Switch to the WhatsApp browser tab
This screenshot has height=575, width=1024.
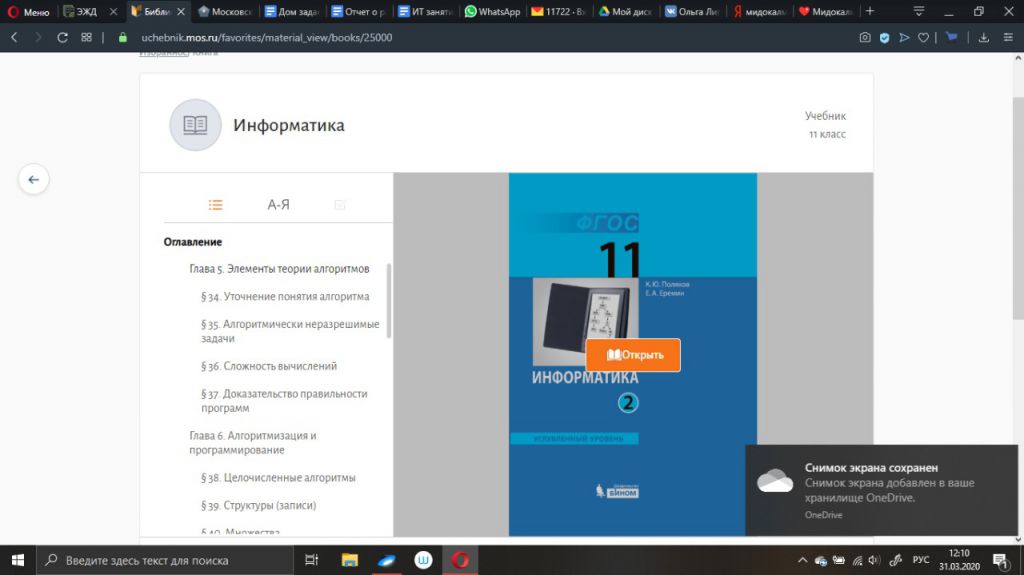click(x=492, y=12)
